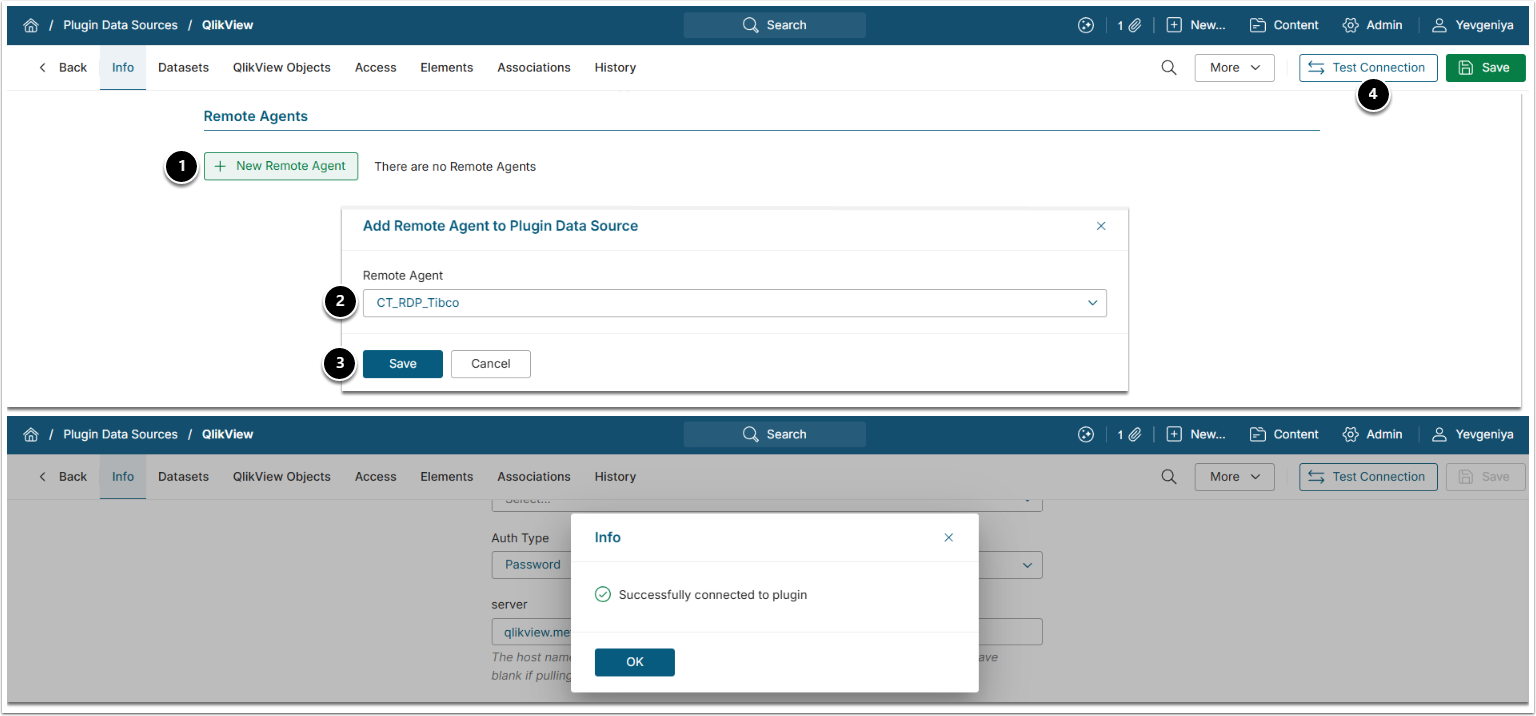Click the green Save button with disk icon

[x=1485, y=68]
